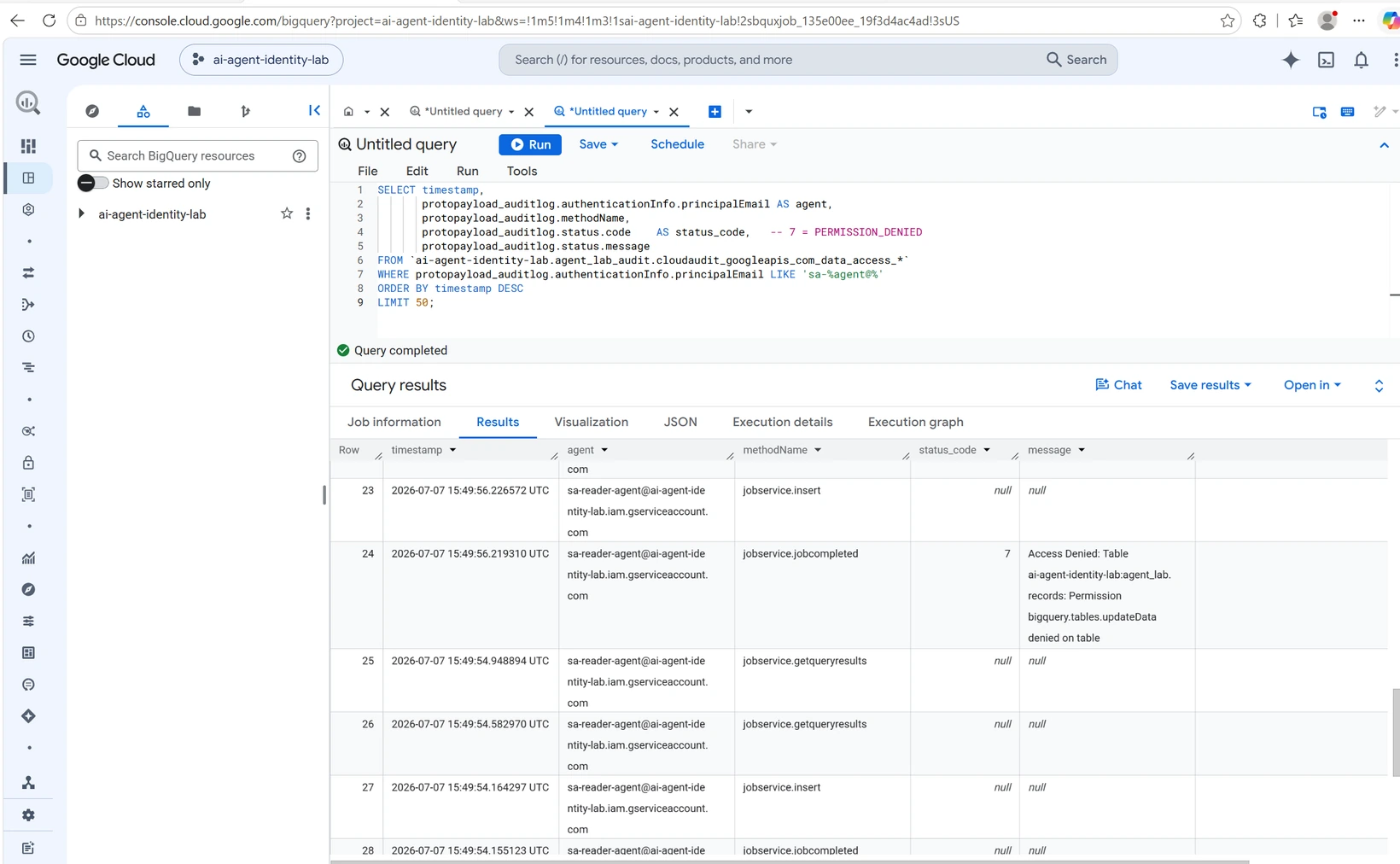Click the results horizontal scrollbar
Screen dimensions: 1400x864
tap(790, 861)
